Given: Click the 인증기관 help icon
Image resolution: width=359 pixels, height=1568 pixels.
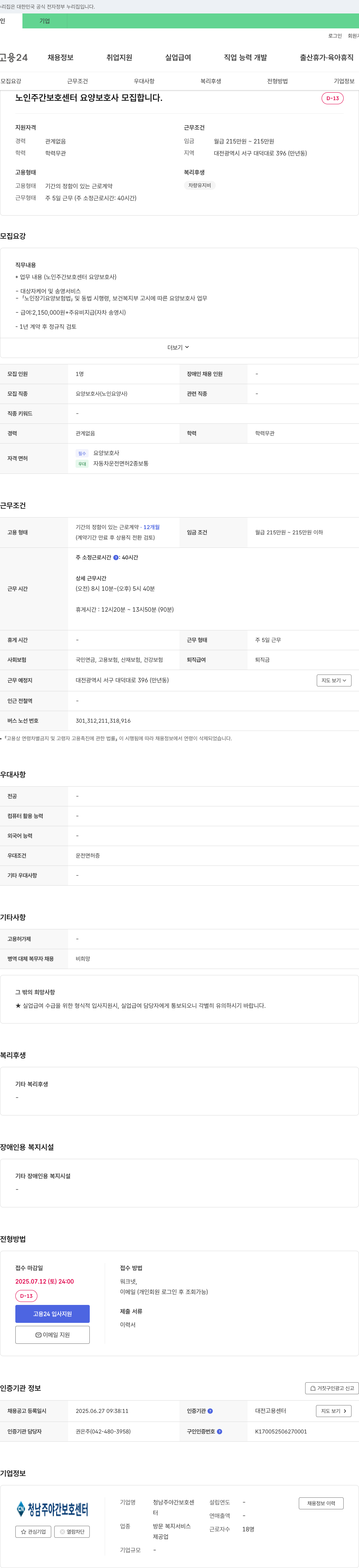Looking at the screenshot, I should click(x=210, y=1411).
